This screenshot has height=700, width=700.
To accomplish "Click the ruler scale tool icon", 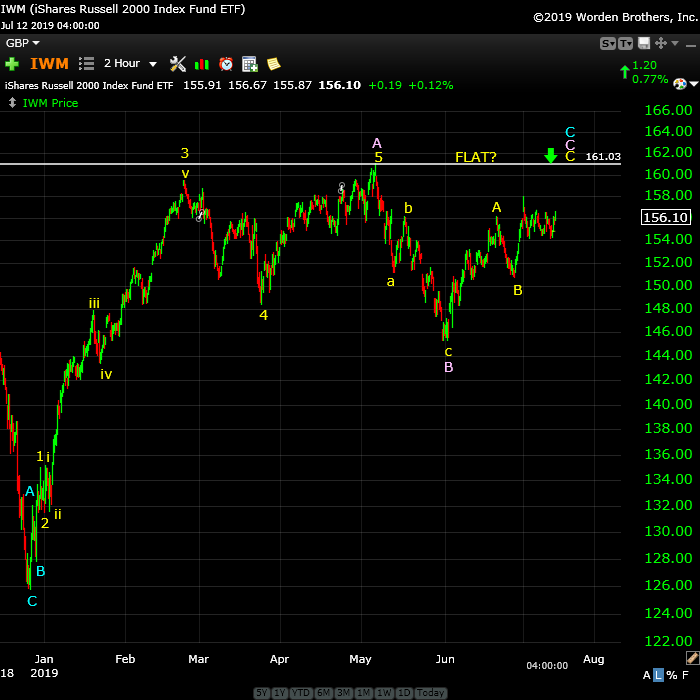I will pyautogui.click(x=692, y=657).
